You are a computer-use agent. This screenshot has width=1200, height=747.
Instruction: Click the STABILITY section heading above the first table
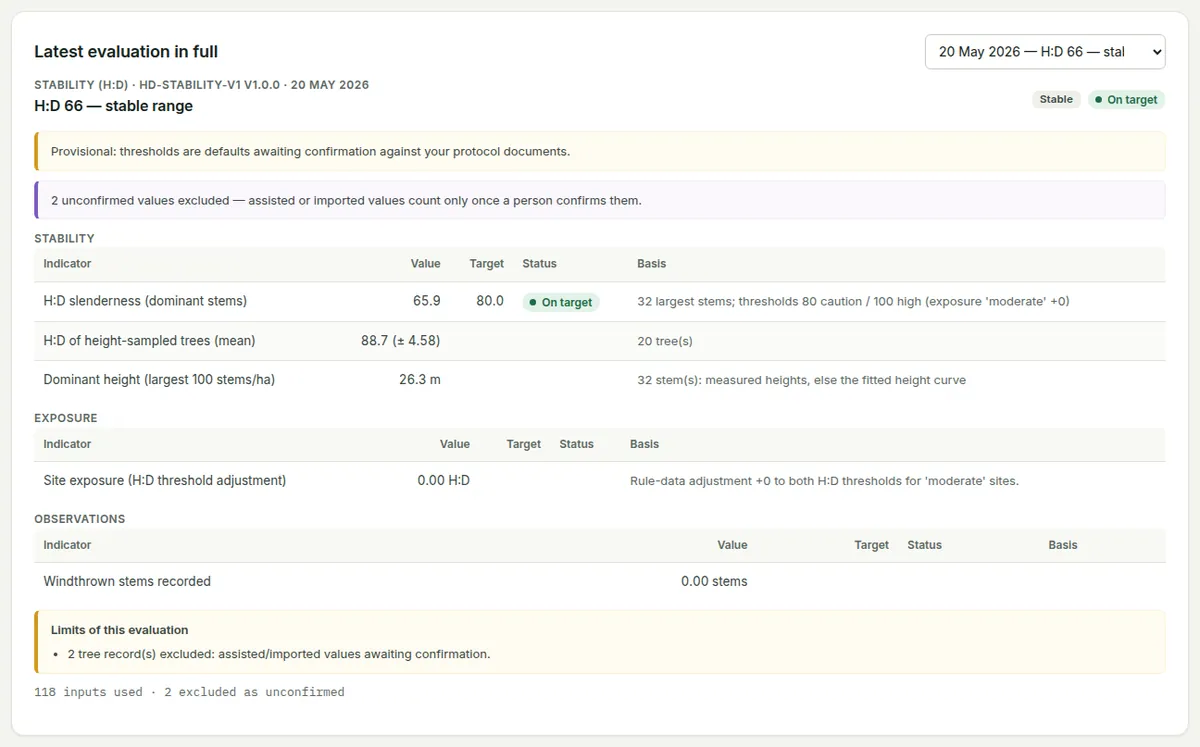(64, 239)
